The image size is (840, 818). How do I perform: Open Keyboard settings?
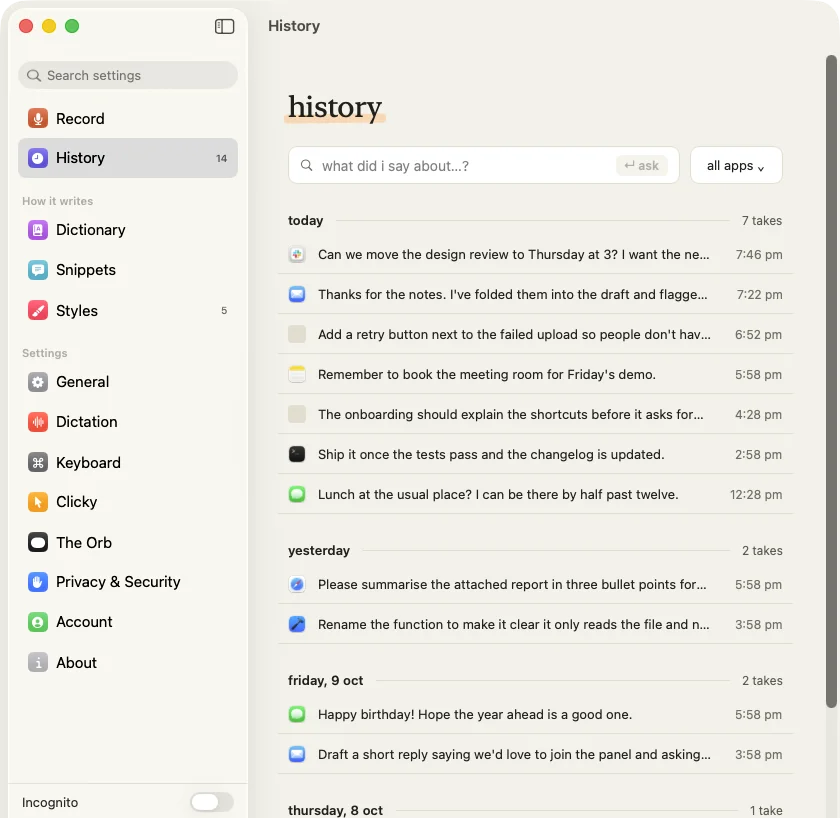point(128,462)
